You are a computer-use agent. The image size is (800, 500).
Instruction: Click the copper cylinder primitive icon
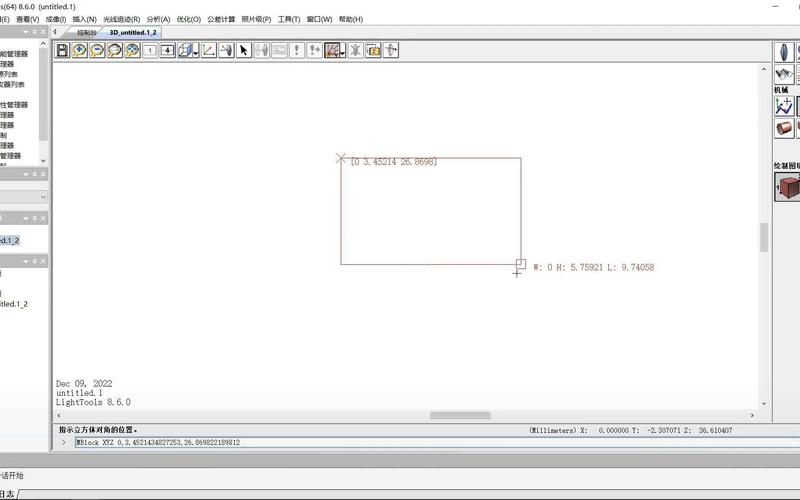785,129
